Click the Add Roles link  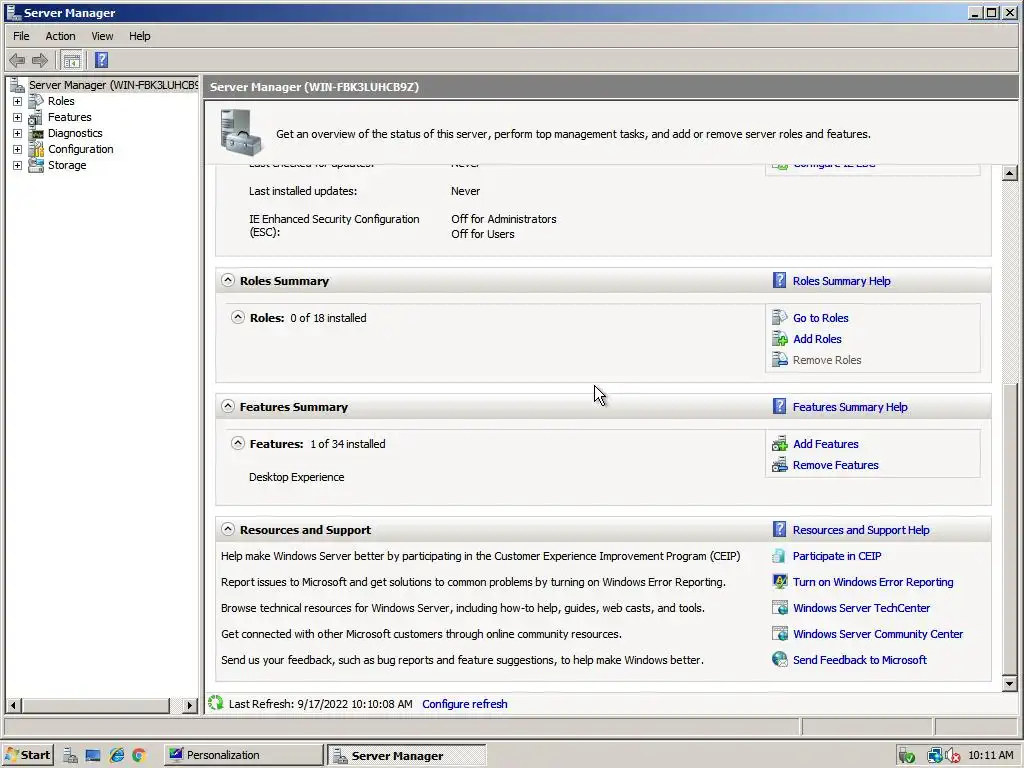(x=817, y=339)
